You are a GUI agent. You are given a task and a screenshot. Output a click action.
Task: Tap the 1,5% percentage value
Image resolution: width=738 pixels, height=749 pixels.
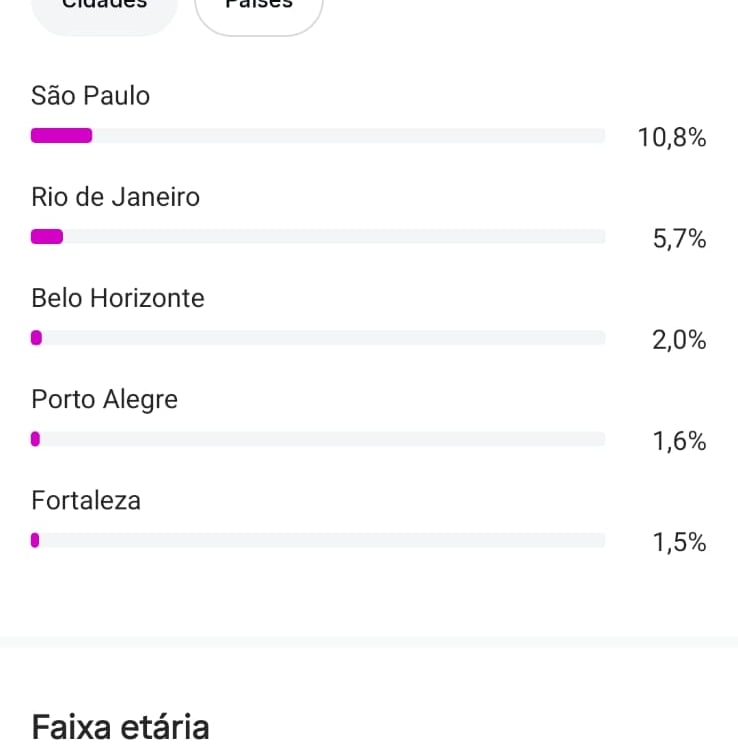[x=679, y=542]
